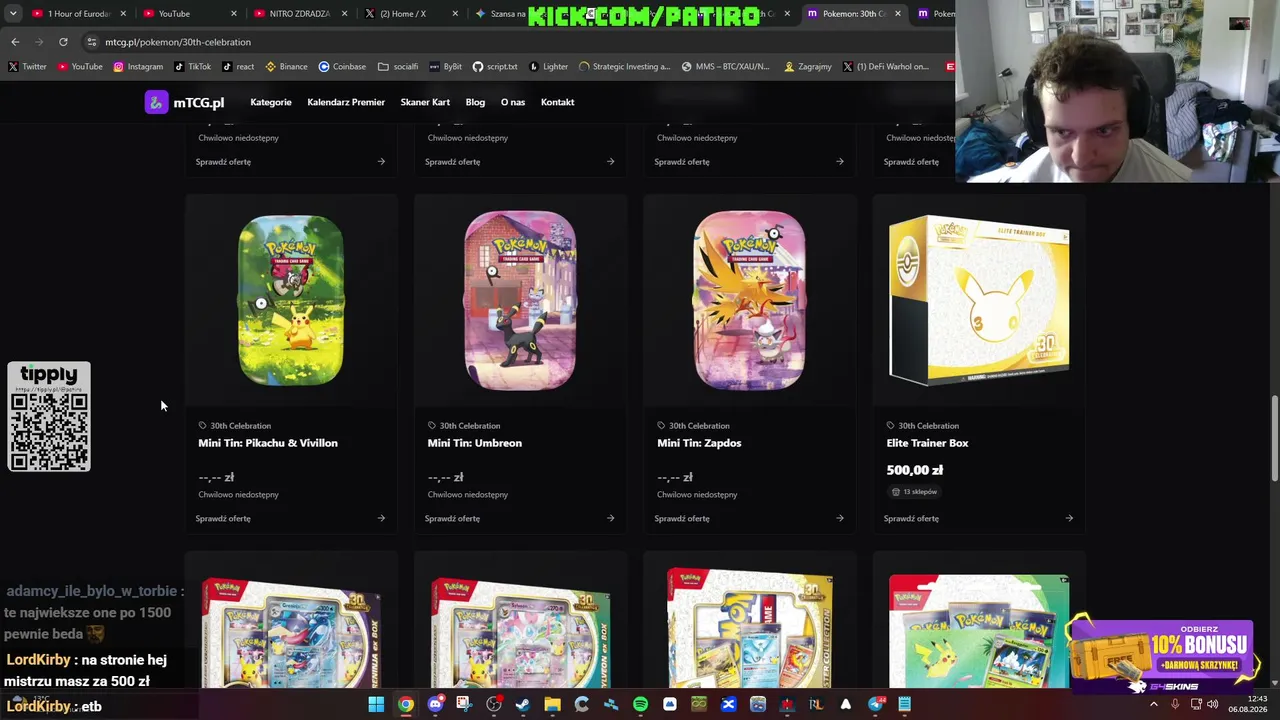Open the Kontakt page
Image resolution: width=1280 pixels, height=720 pixels.
[x=558, y=102]
